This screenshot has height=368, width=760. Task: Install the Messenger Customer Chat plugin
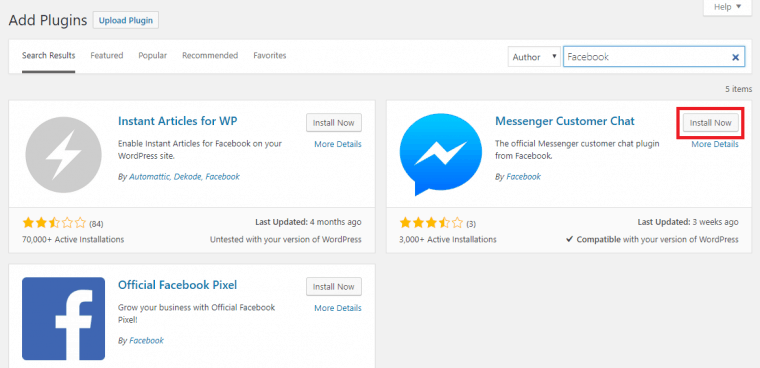point(711,123)
